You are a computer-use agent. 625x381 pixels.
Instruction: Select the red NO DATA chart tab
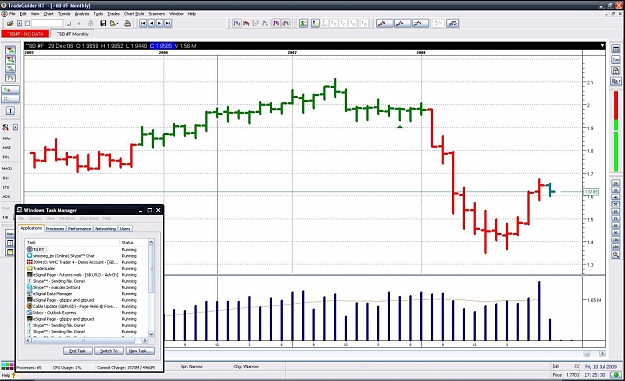(26, 34)
